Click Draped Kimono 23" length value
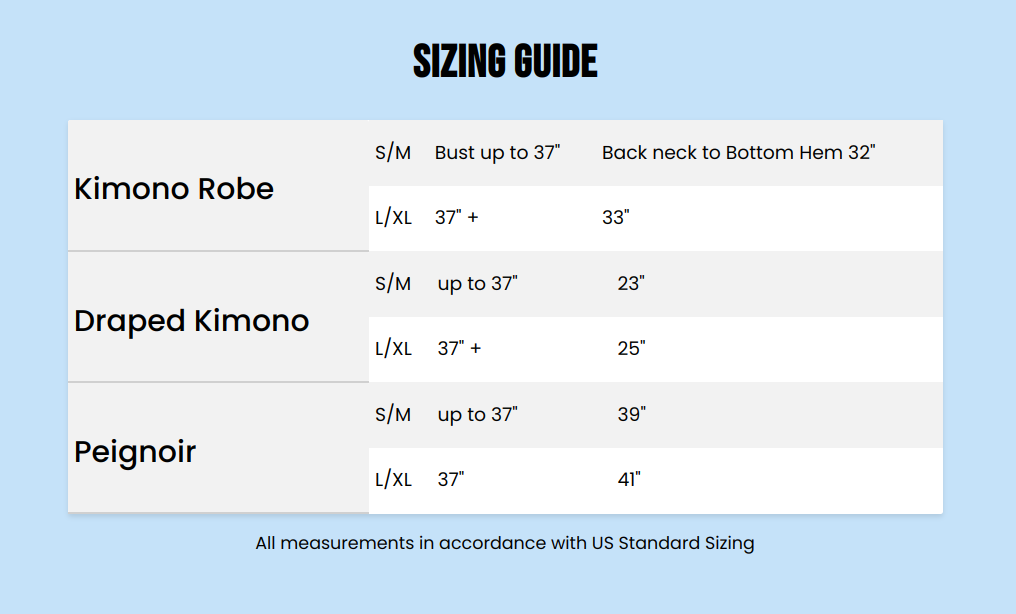 631,284
